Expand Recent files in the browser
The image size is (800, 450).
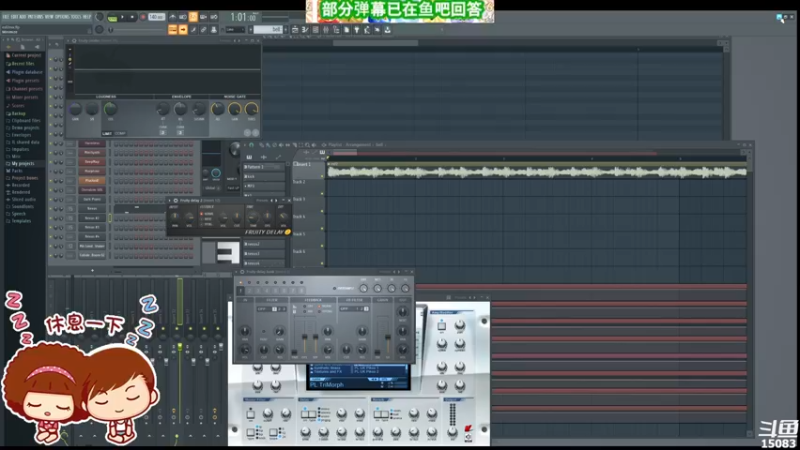[x=20, y=64]
